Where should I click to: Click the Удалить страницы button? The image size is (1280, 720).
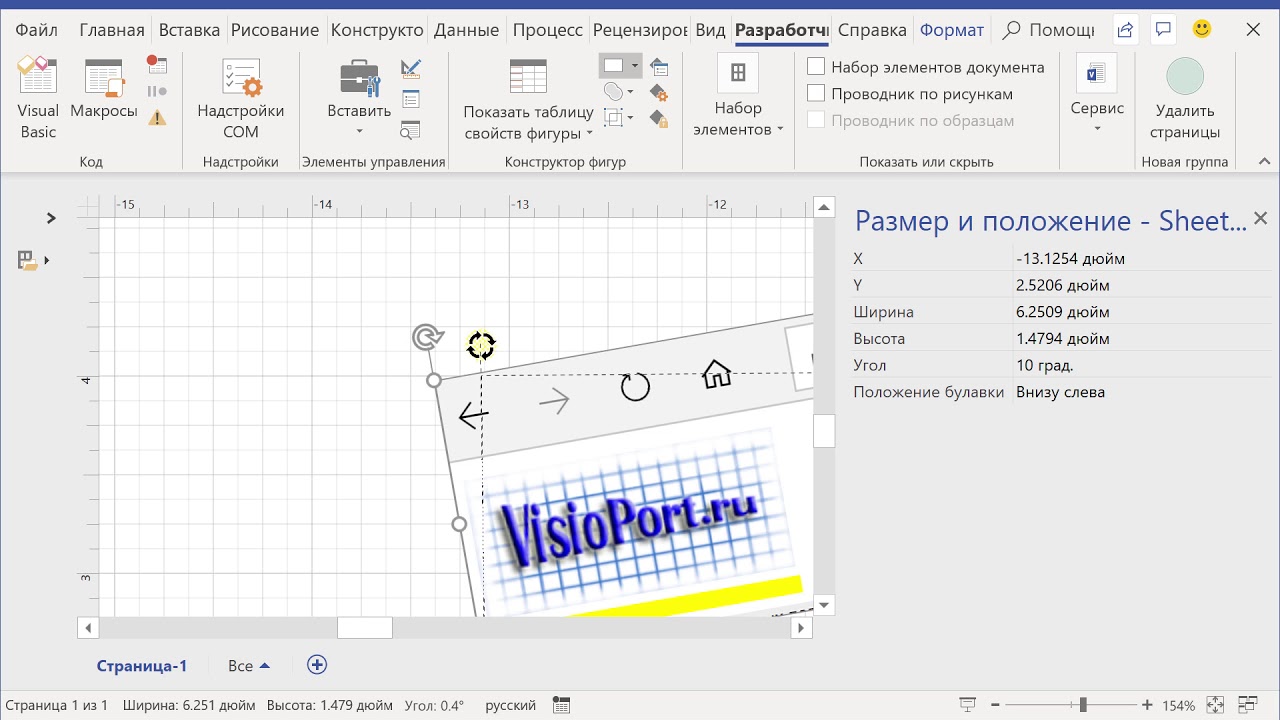[1185, 98]
